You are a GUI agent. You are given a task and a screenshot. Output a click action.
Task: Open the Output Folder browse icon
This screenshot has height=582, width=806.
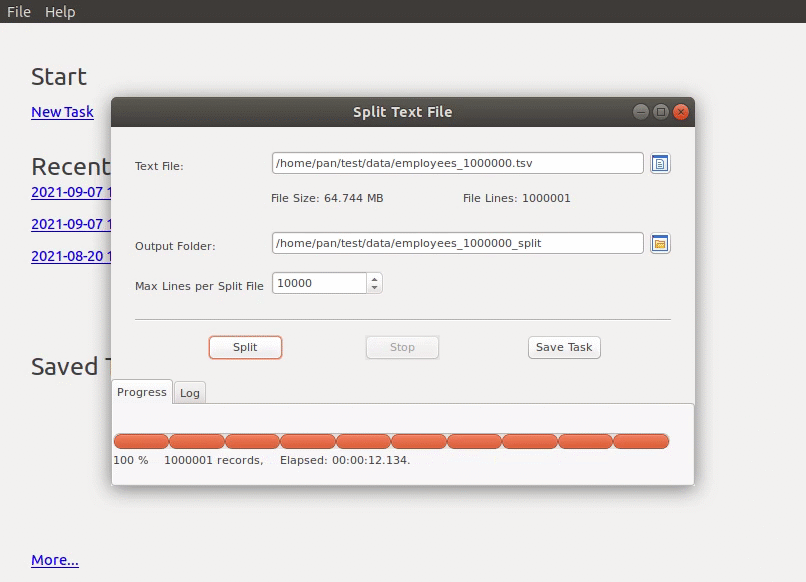tap(660, 243)
